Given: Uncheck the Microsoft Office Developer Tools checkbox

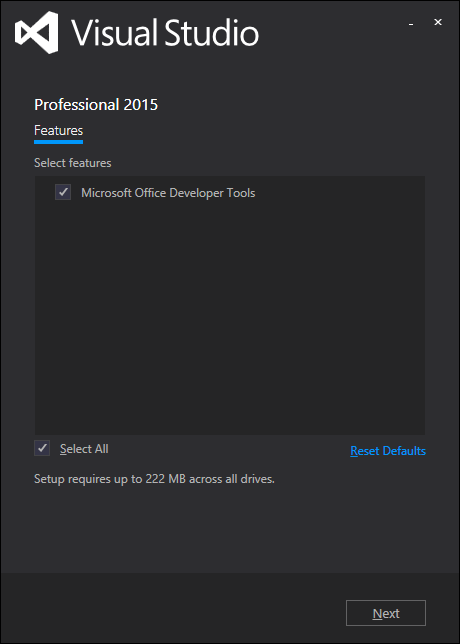Looking at the screenshot, I should tap(63, 192).
